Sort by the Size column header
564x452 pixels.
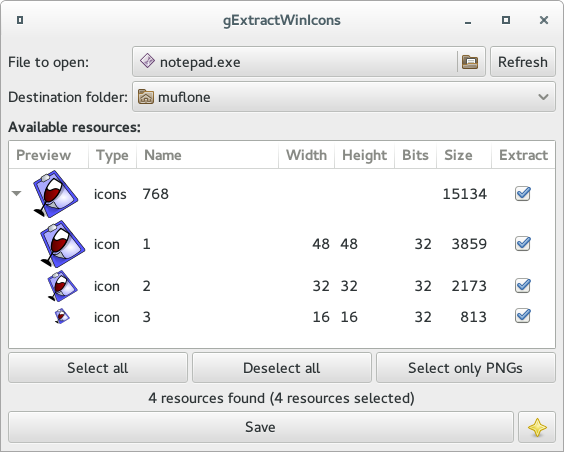pos(464,155)
